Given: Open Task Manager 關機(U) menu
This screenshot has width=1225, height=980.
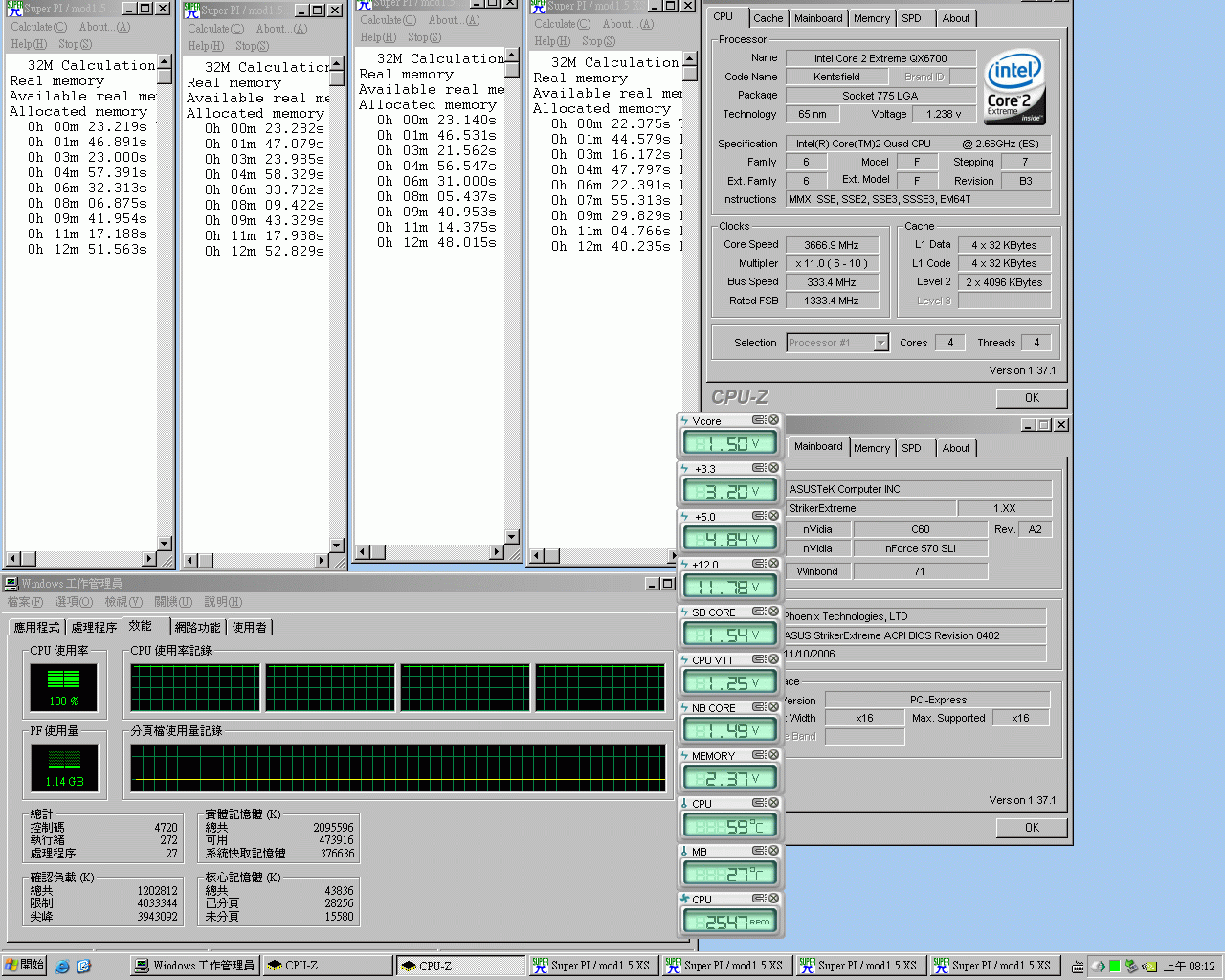Looking at the screenshot, I should point(173,602).
